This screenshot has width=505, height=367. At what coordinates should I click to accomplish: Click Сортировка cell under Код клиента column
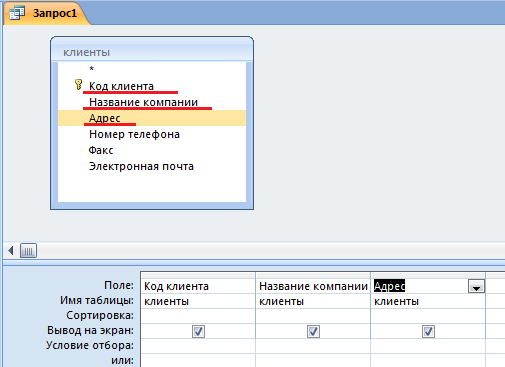[x=198, y=316]
